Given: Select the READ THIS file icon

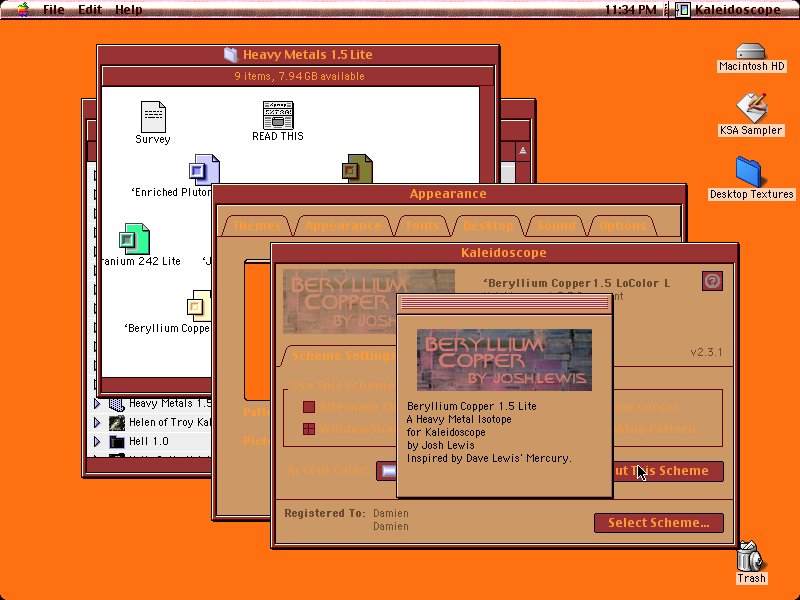Looking at the screenshot, I should 278,115.
